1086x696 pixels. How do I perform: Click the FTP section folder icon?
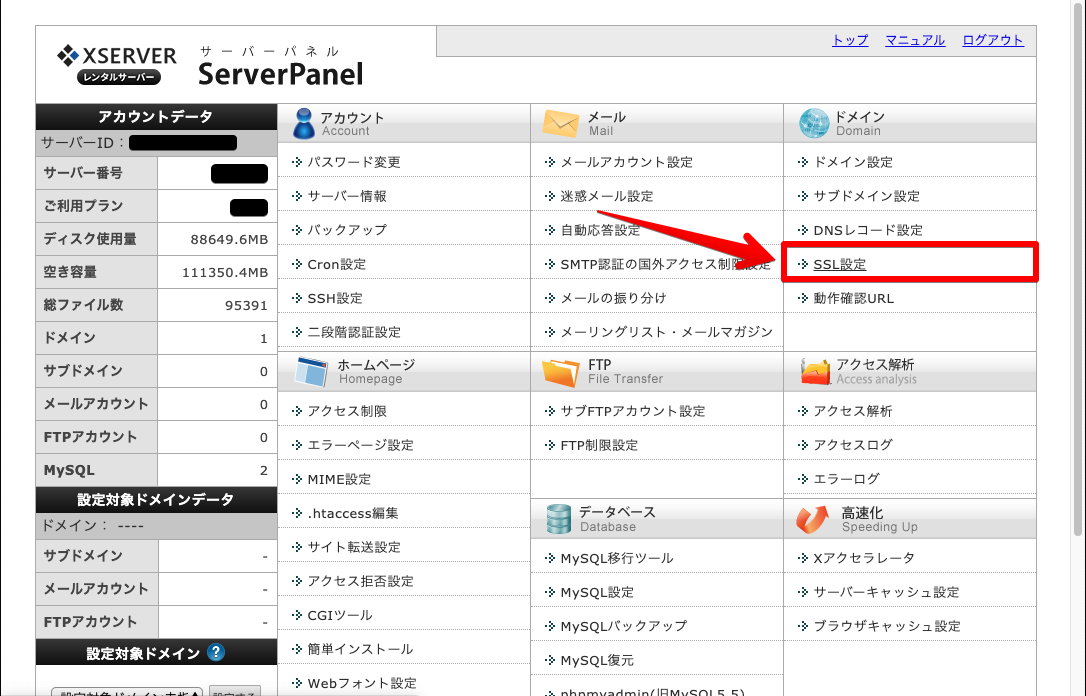560,372
